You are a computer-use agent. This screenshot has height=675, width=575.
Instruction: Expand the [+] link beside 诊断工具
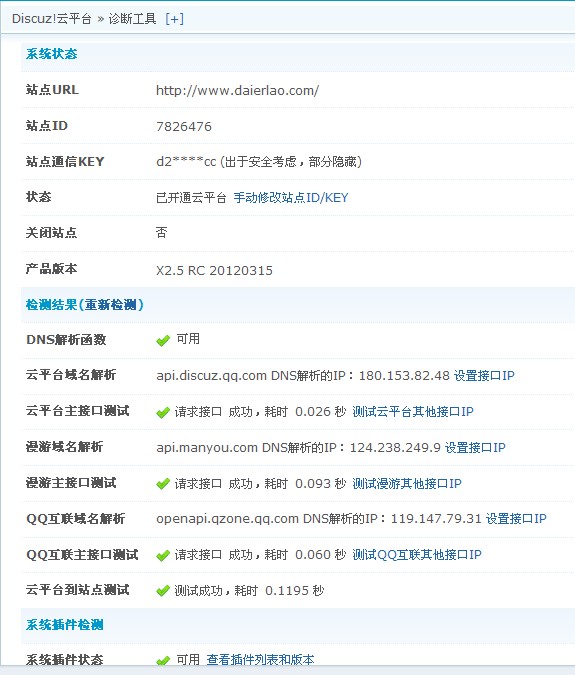174,19
